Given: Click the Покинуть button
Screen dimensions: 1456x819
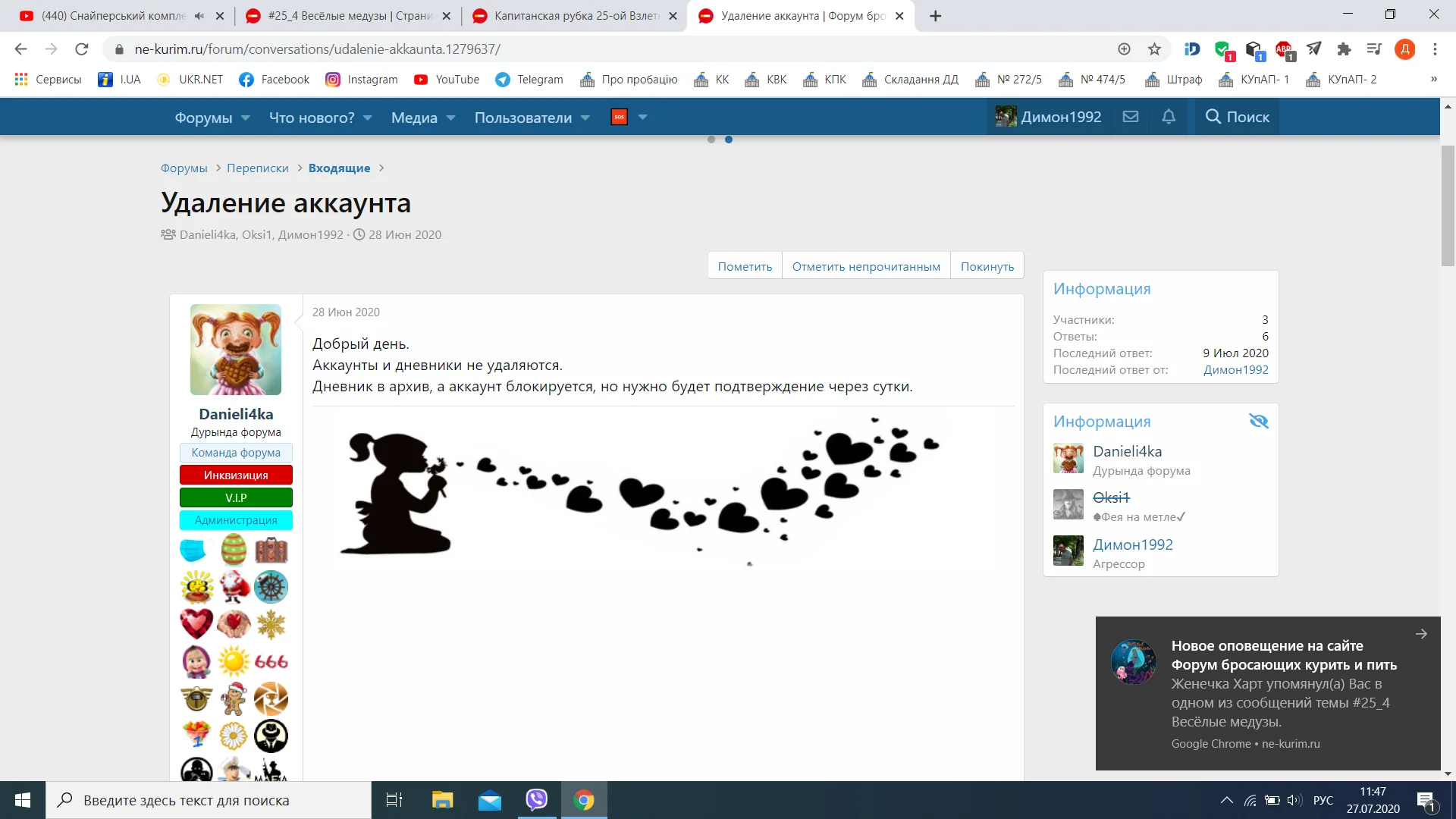Looking at the screenshot, I should pos(987,266).
